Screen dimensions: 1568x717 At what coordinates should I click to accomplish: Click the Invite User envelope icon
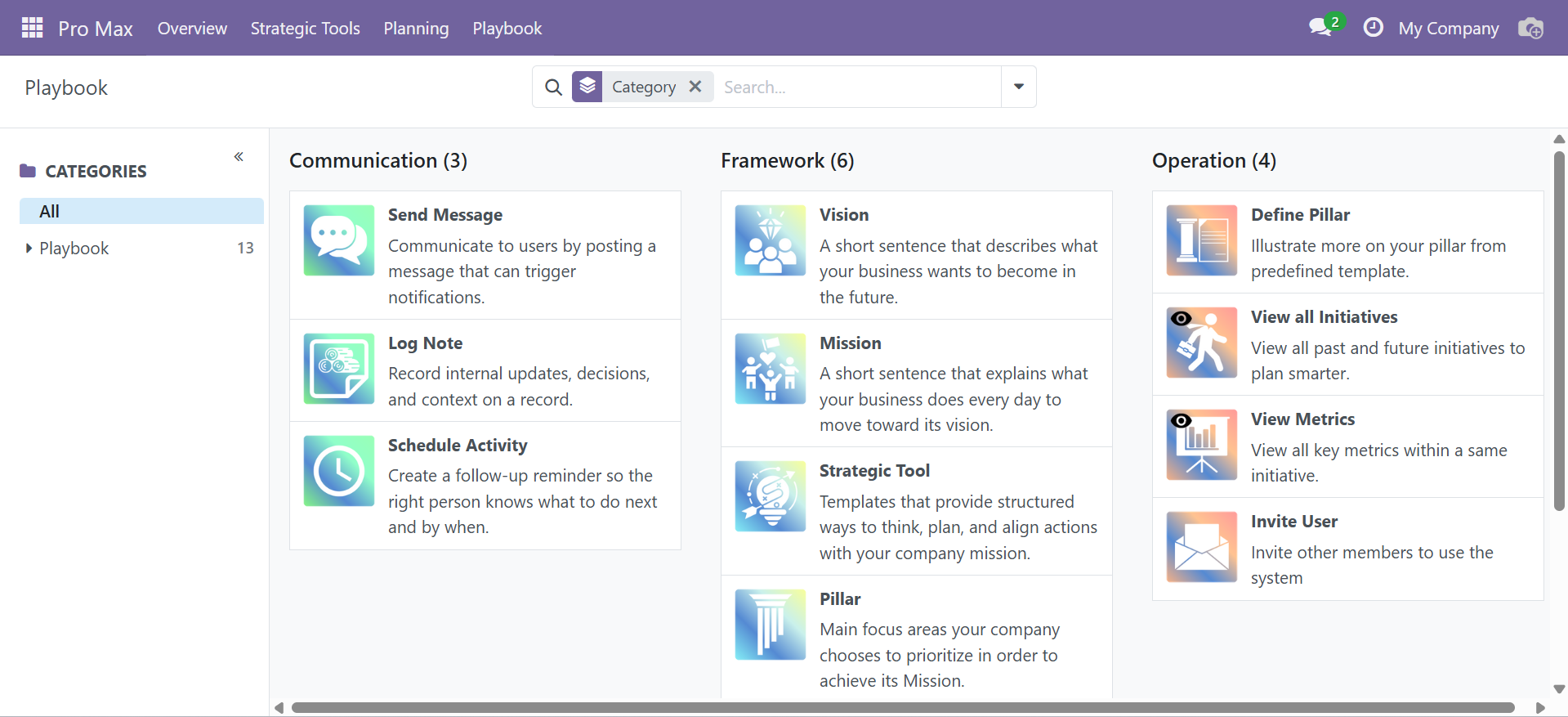(x=1201, y=547)
